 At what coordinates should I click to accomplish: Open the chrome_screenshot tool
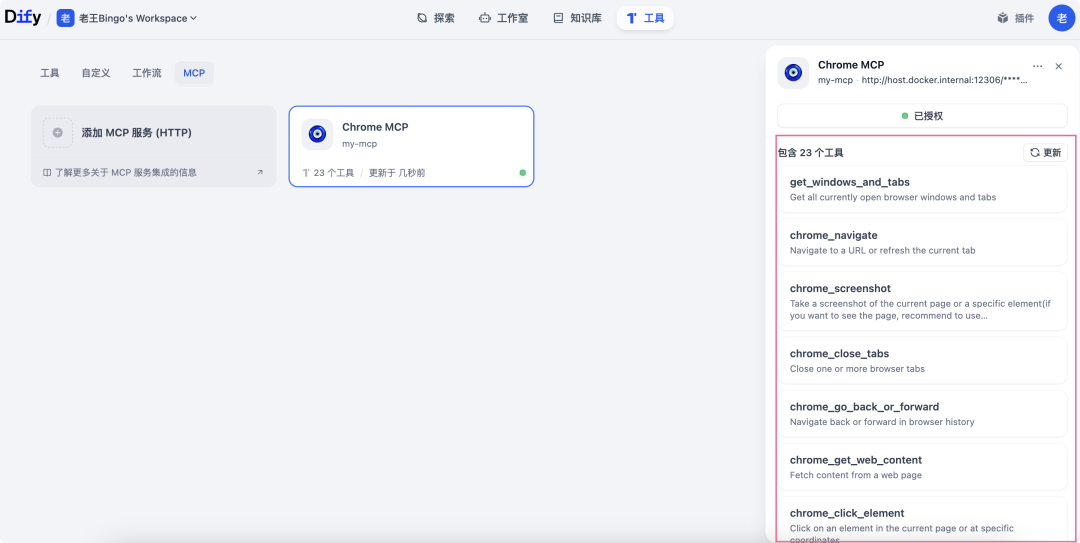click(922, 302)
